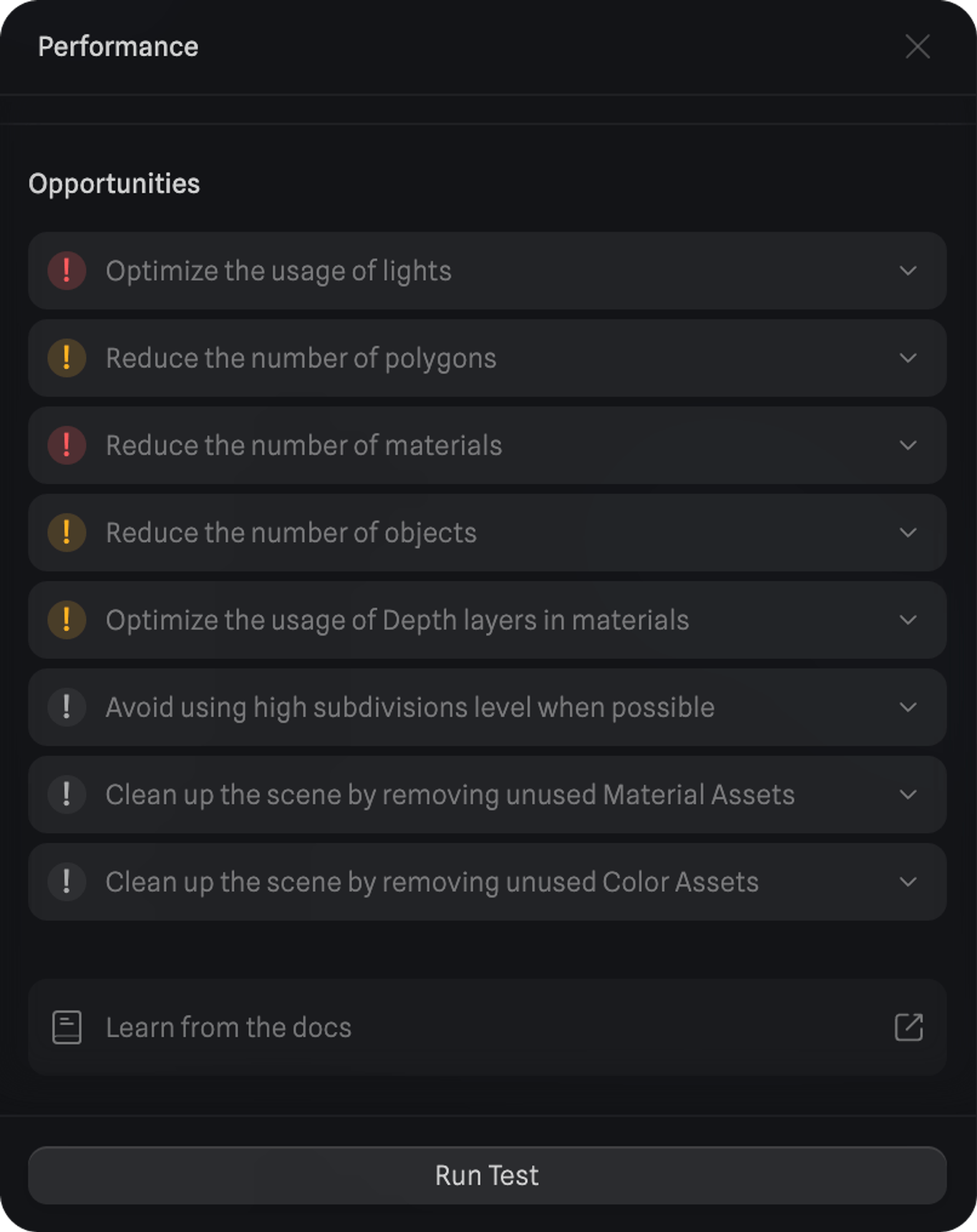Image resolution: width=977 pixels, height=1232 pixels.
Task: Open external link icon for docs
Action: (x=909, y=1027)
